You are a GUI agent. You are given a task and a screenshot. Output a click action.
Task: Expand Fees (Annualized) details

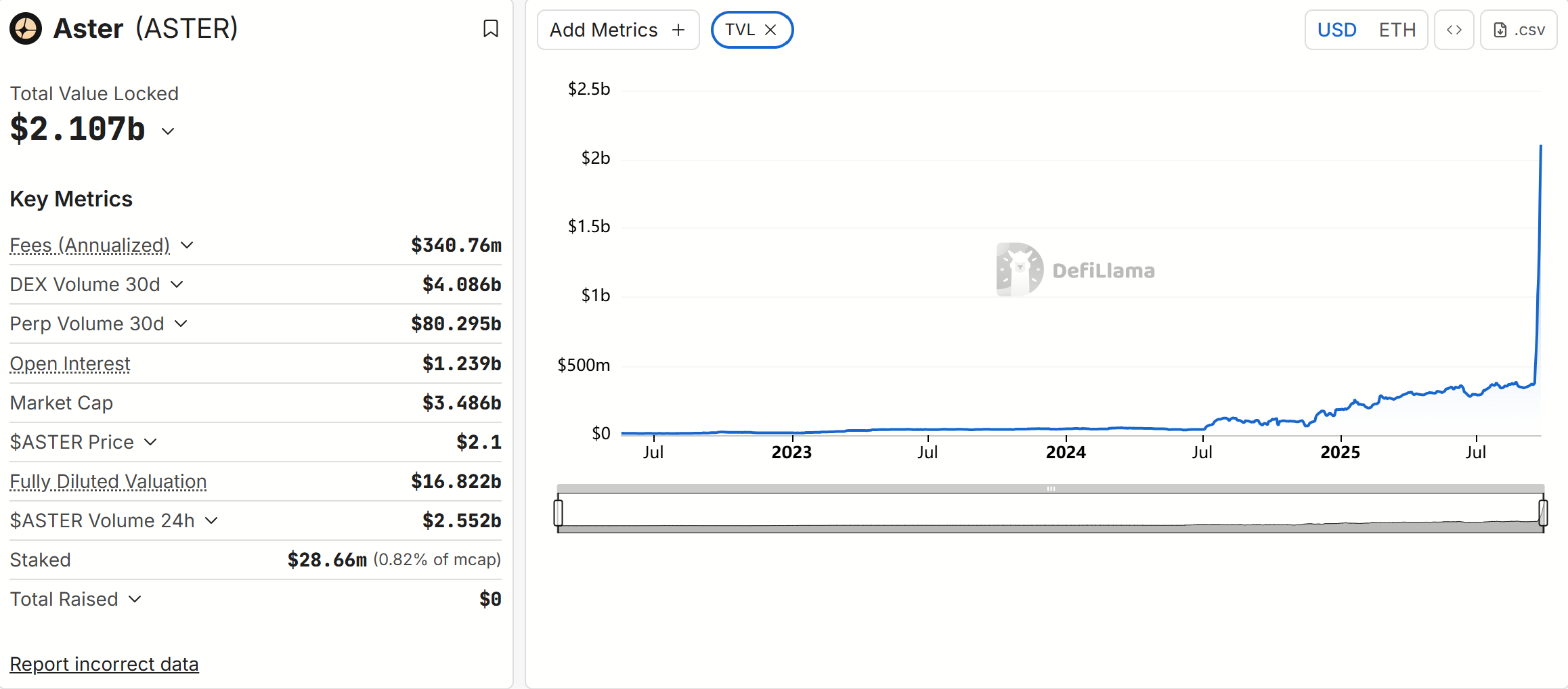point(188,245)
